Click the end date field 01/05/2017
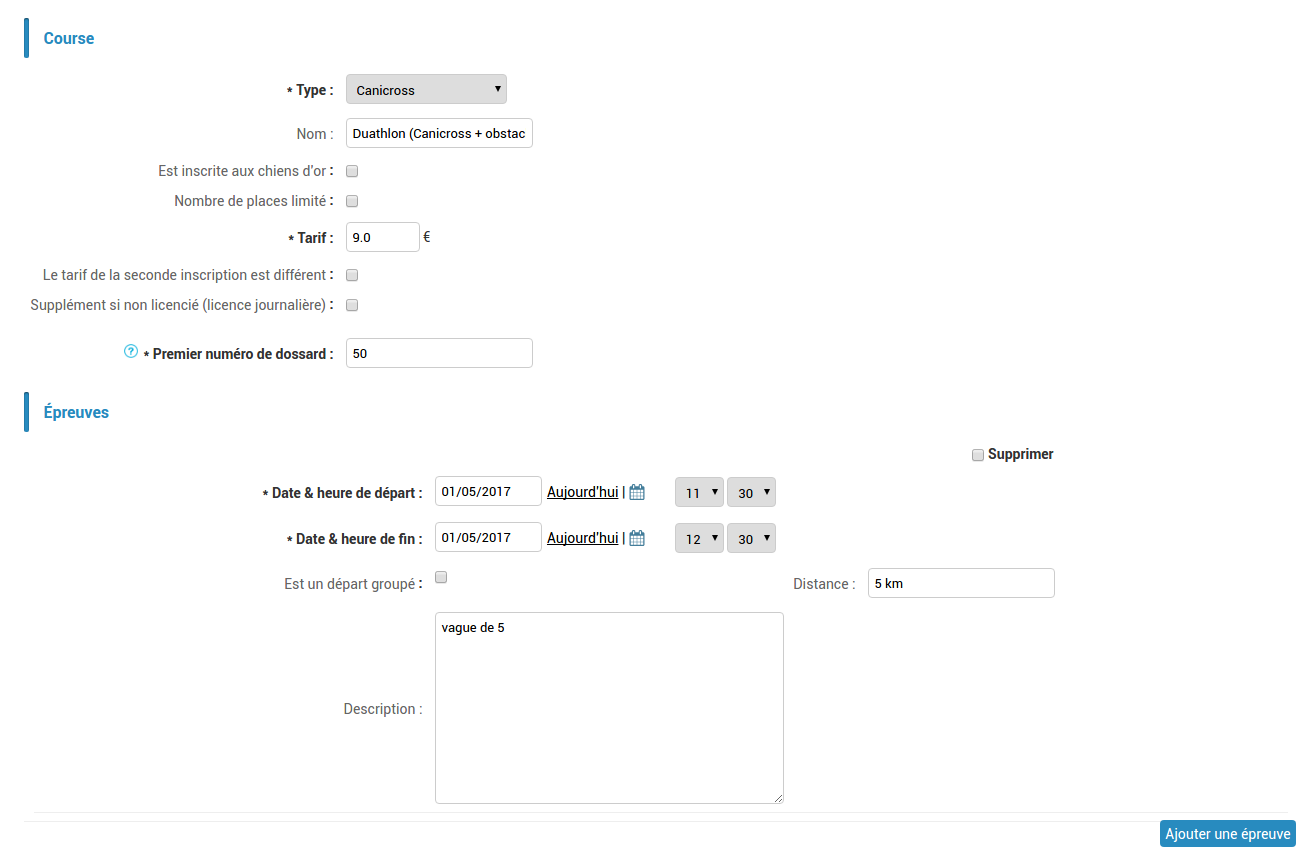This screenshot has height=864, width=1302. click(x=488, y=538)
